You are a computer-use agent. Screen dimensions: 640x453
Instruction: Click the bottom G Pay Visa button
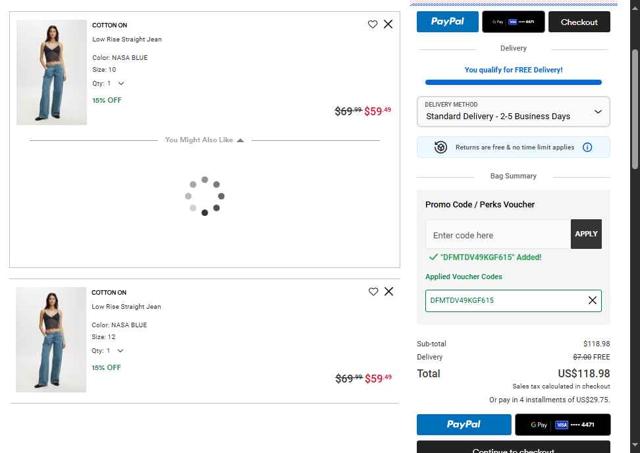[562, 424]
